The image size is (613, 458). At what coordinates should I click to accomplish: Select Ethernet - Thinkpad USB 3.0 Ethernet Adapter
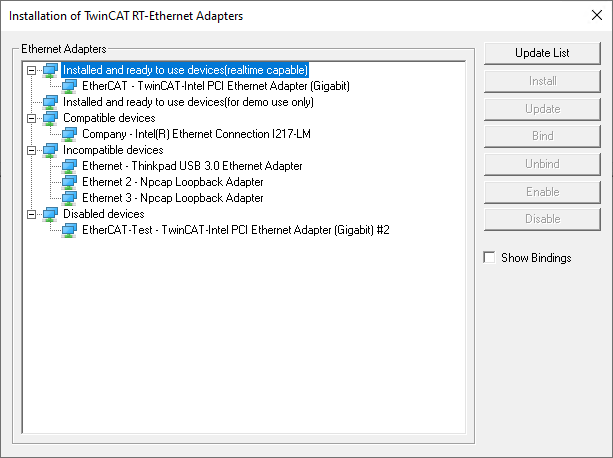[x=191, y=166]
